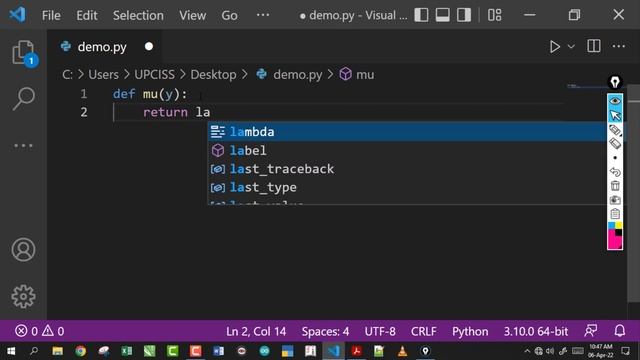The width and height of the screenshot is (640, 360).
Task: Click the trash icon in annotation toolbar
Action: [x=615, y=186]
